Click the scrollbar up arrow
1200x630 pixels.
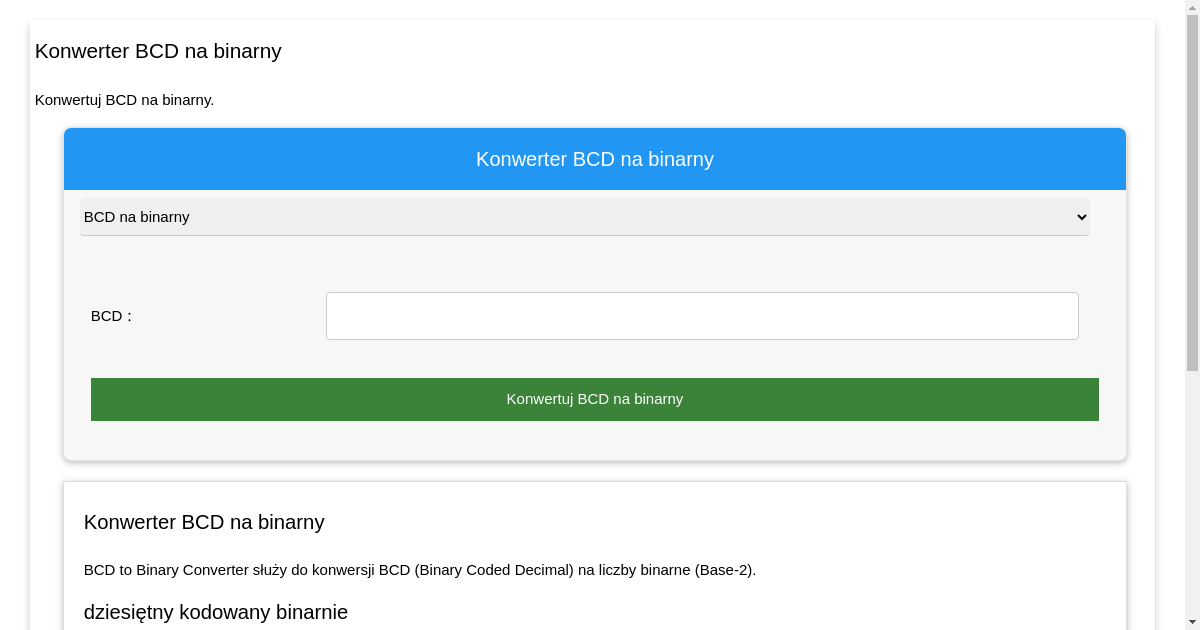[1192, 6]
